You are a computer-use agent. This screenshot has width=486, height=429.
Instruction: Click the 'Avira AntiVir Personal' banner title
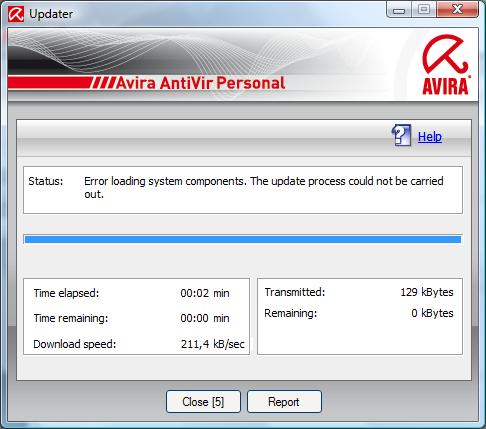click(x=201, y=83)
